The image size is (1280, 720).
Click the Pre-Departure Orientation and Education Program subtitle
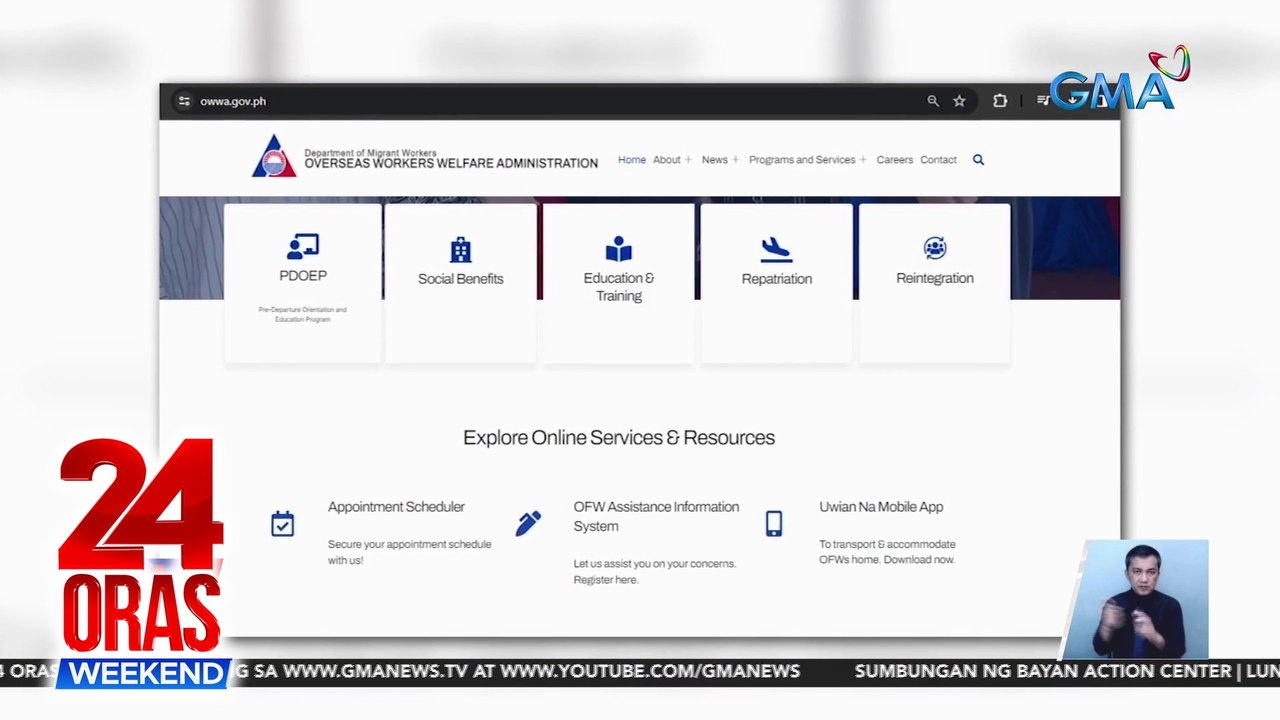point(302,314)
